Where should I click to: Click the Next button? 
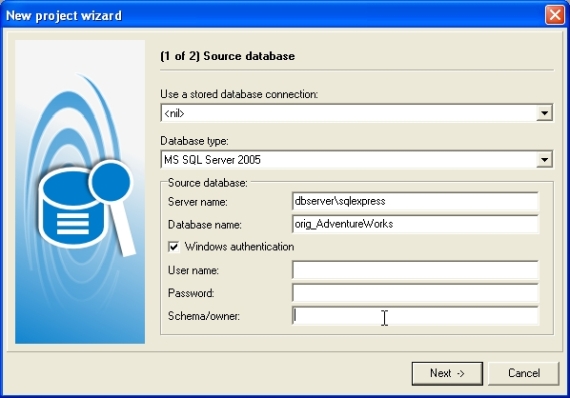[447, 373]
